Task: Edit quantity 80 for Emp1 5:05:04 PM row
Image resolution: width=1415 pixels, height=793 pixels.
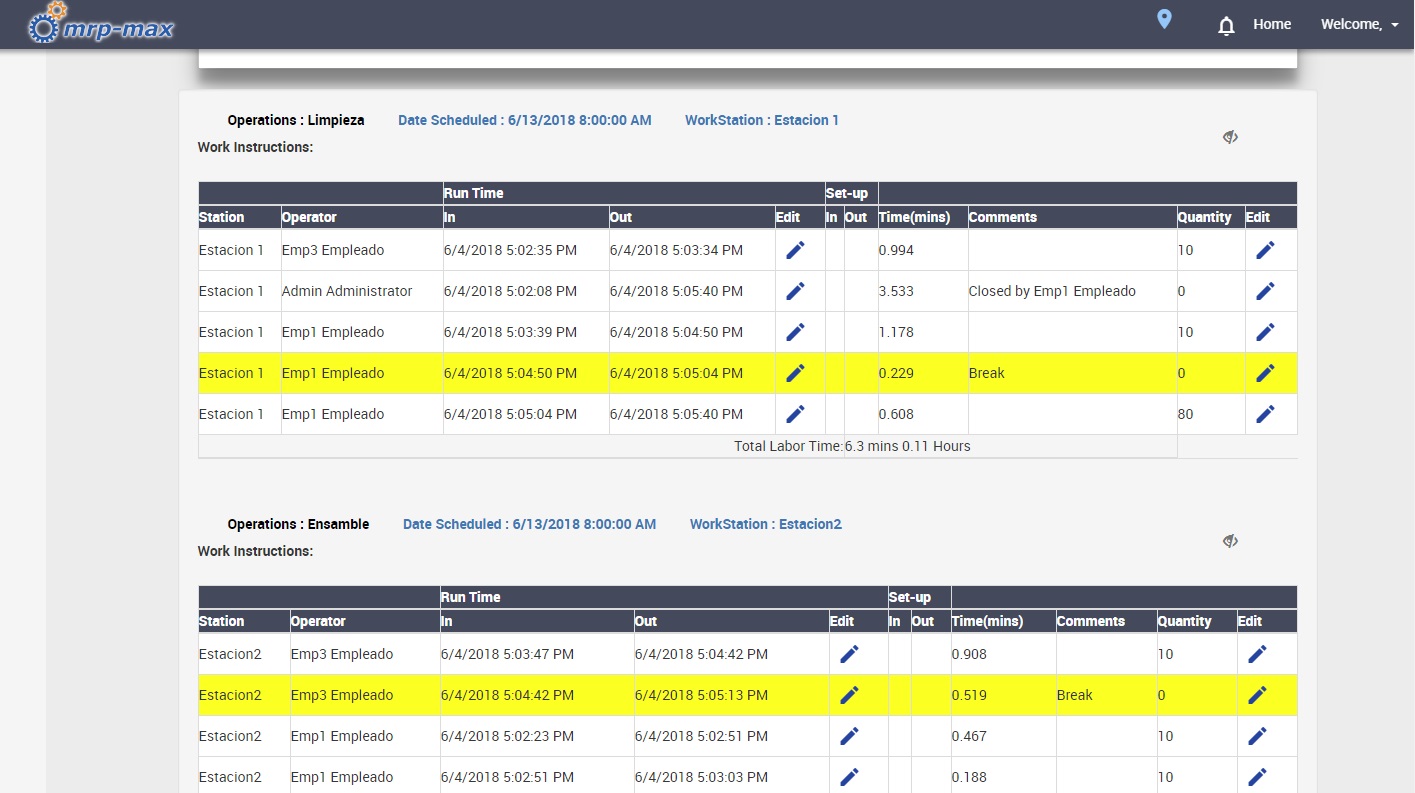Action: [1265, 414]
